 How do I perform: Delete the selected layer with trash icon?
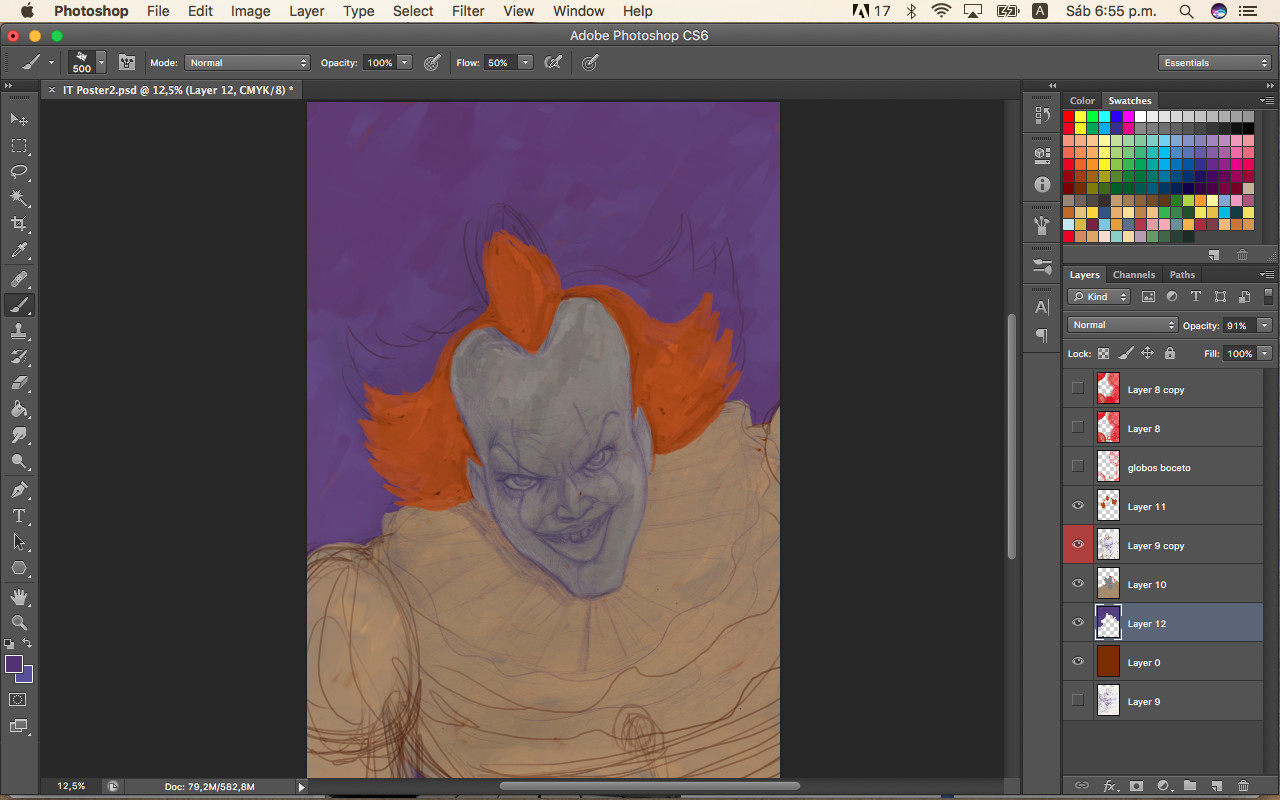(x=1244, y=787)
